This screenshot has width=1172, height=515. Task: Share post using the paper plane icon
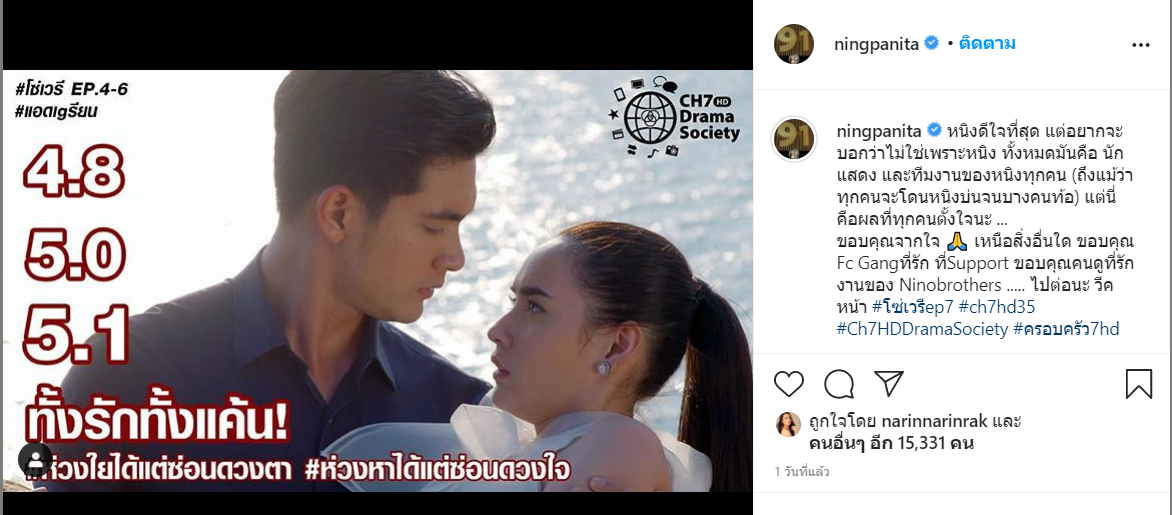click(889, 383)
